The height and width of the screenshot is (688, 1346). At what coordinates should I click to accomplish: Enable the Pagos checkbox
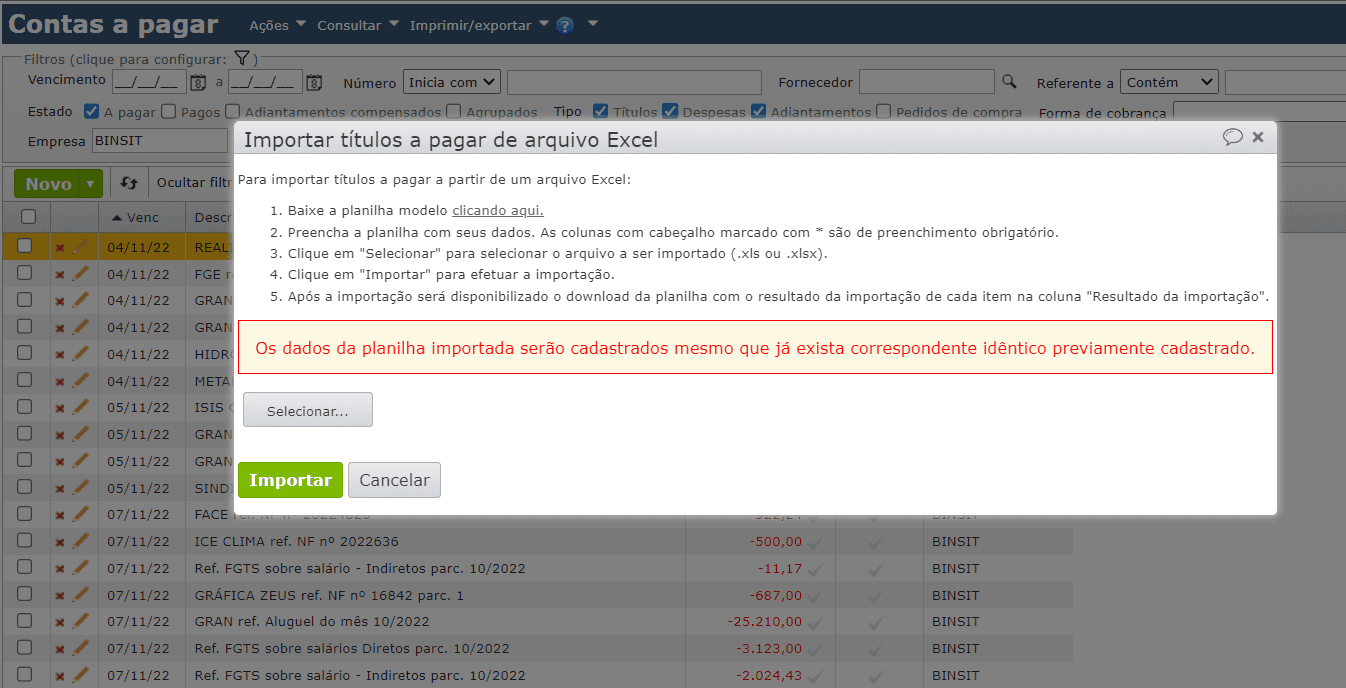[x=168, y=112]
